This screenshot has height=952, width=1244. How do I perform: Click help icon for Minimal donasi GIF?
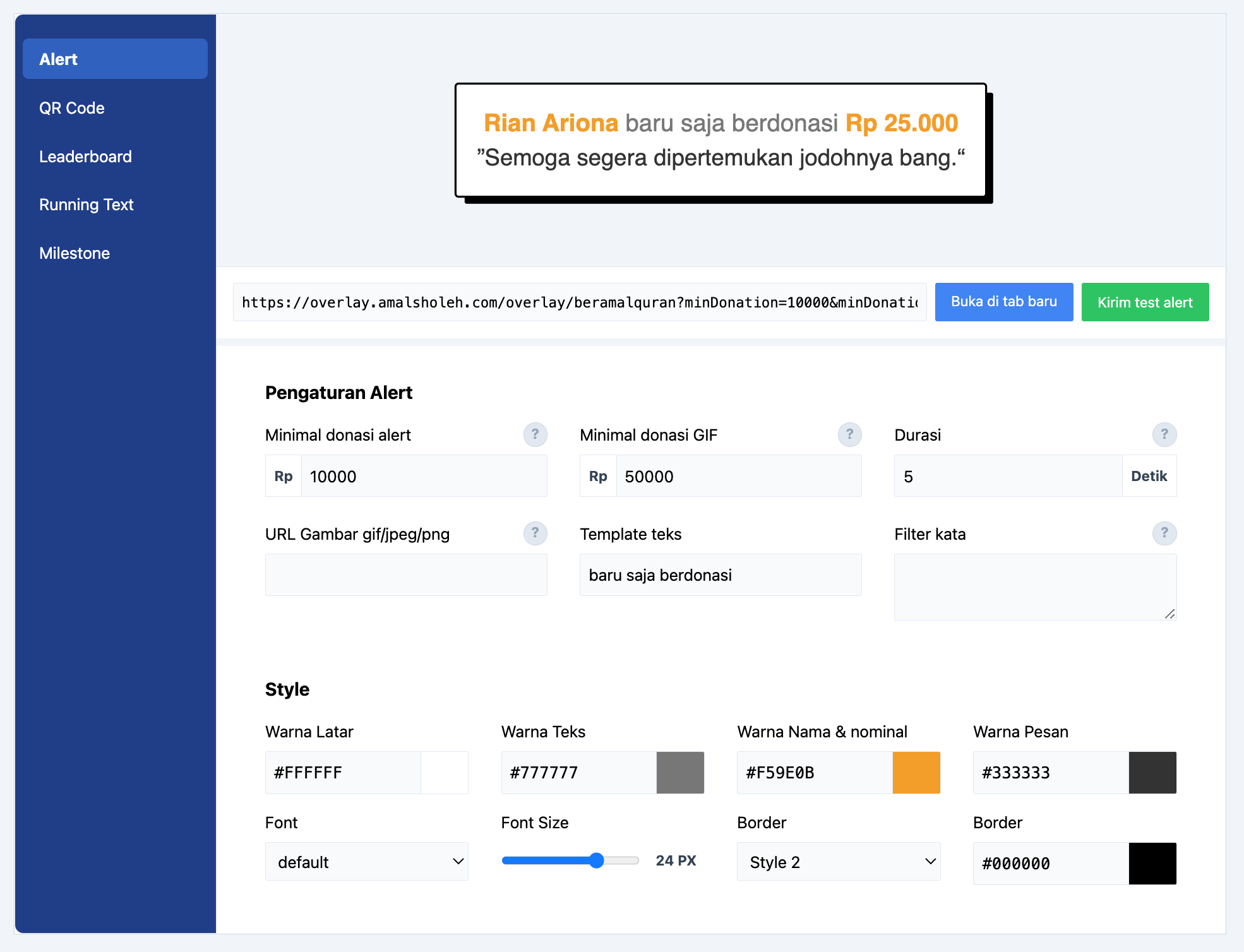tap(849, 434)
